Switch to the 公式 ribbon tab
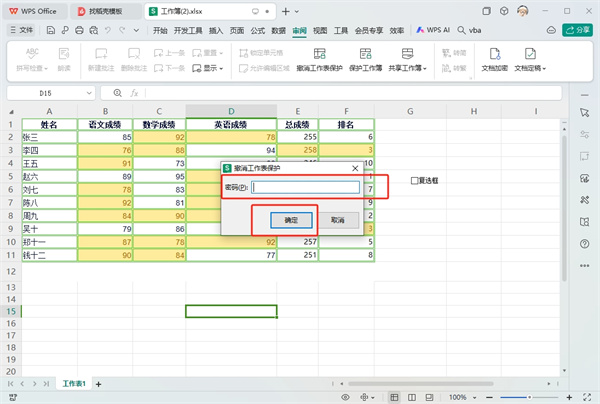600x404 pixels. 257,31
